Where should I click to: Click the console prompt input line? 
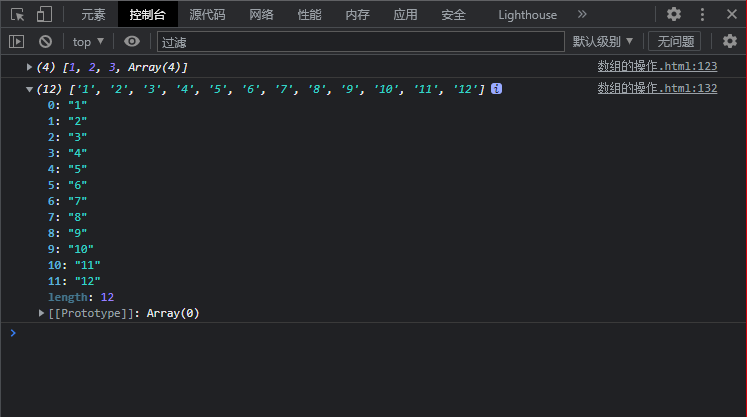click(x=376, y=333)
